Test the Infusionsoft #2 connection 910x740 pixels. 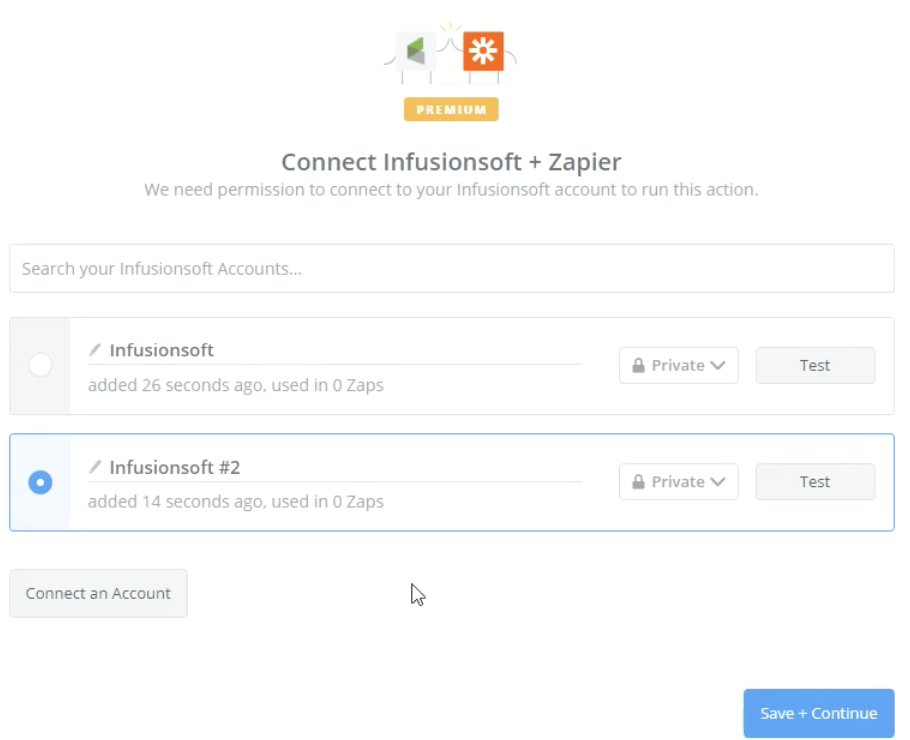(x=814, y=482)
